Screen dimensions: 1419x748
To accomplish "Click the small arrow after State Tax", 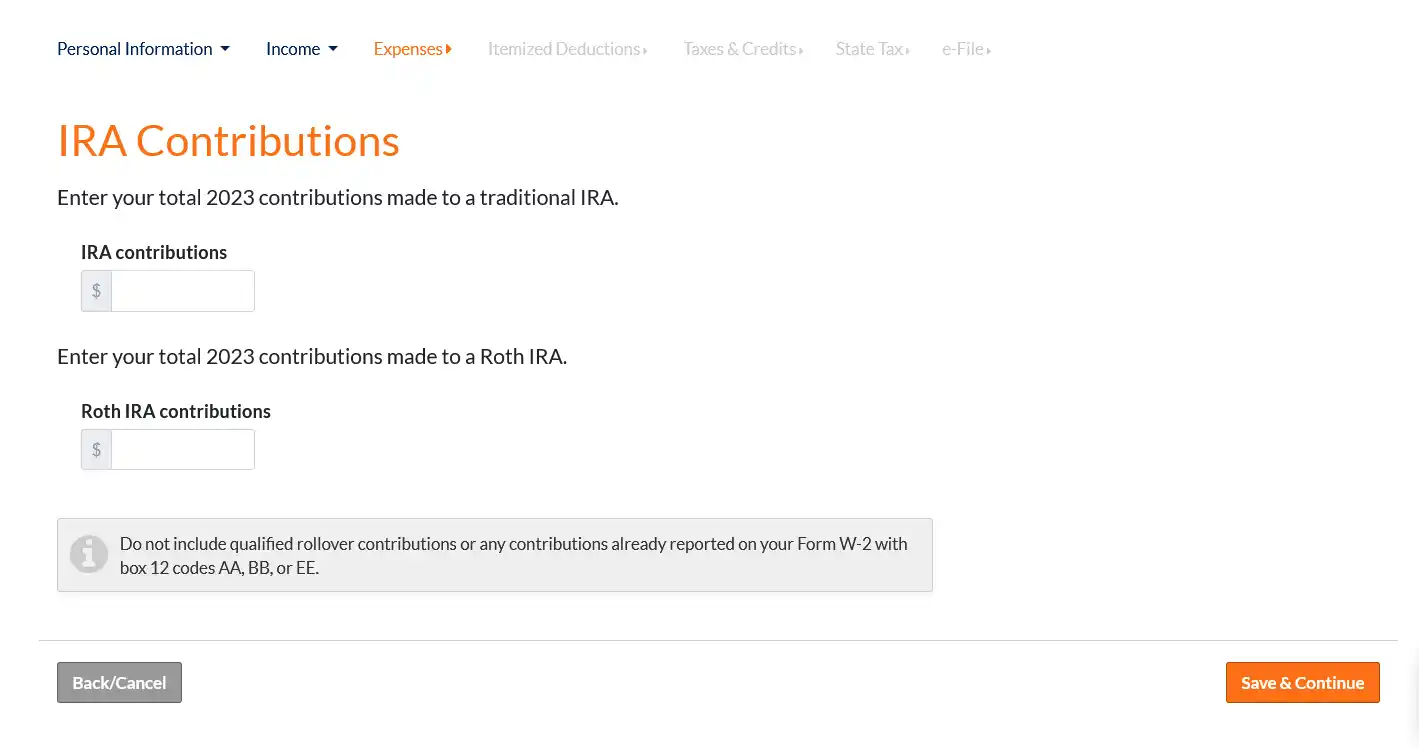I will [x=907, y=50].
